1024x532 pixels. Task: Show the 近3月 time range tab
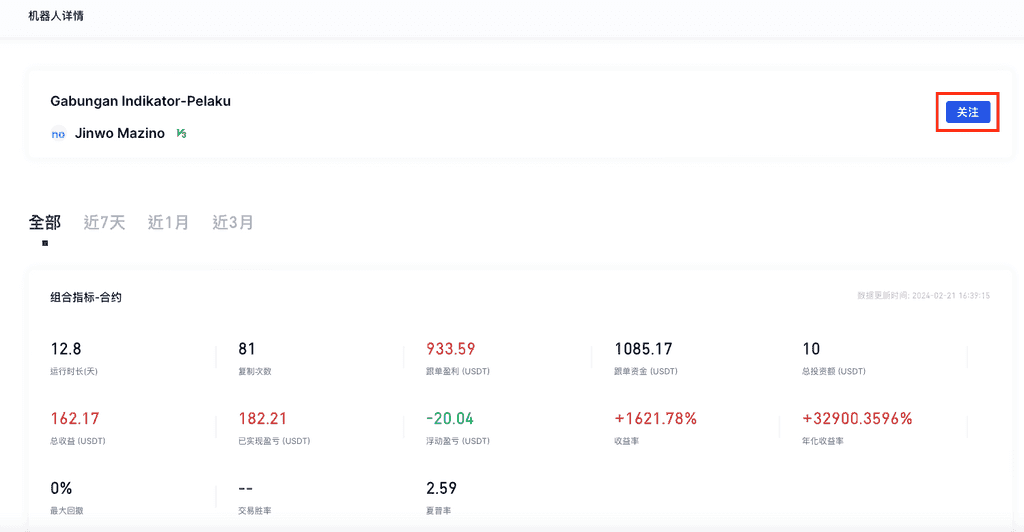click(232, 222)
